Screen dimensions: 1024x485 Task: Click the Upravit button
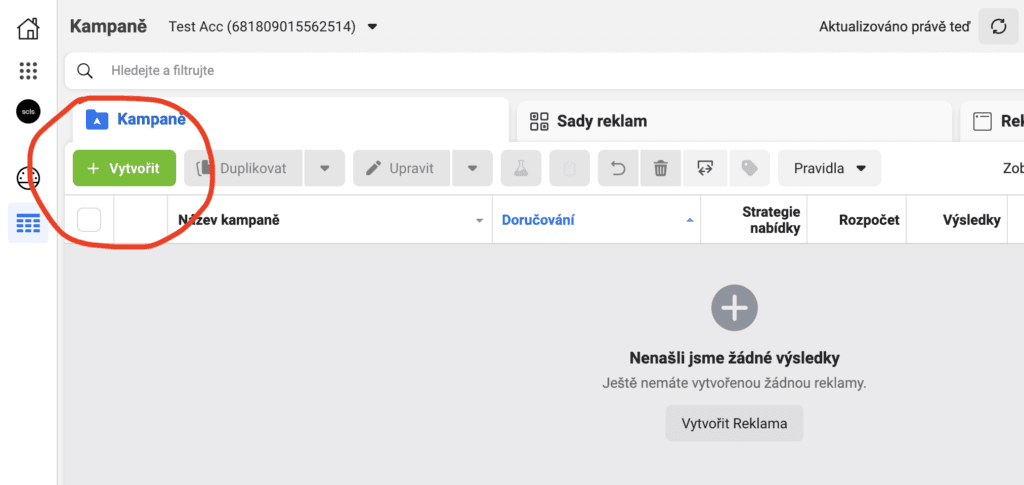(x=402, y=168)
